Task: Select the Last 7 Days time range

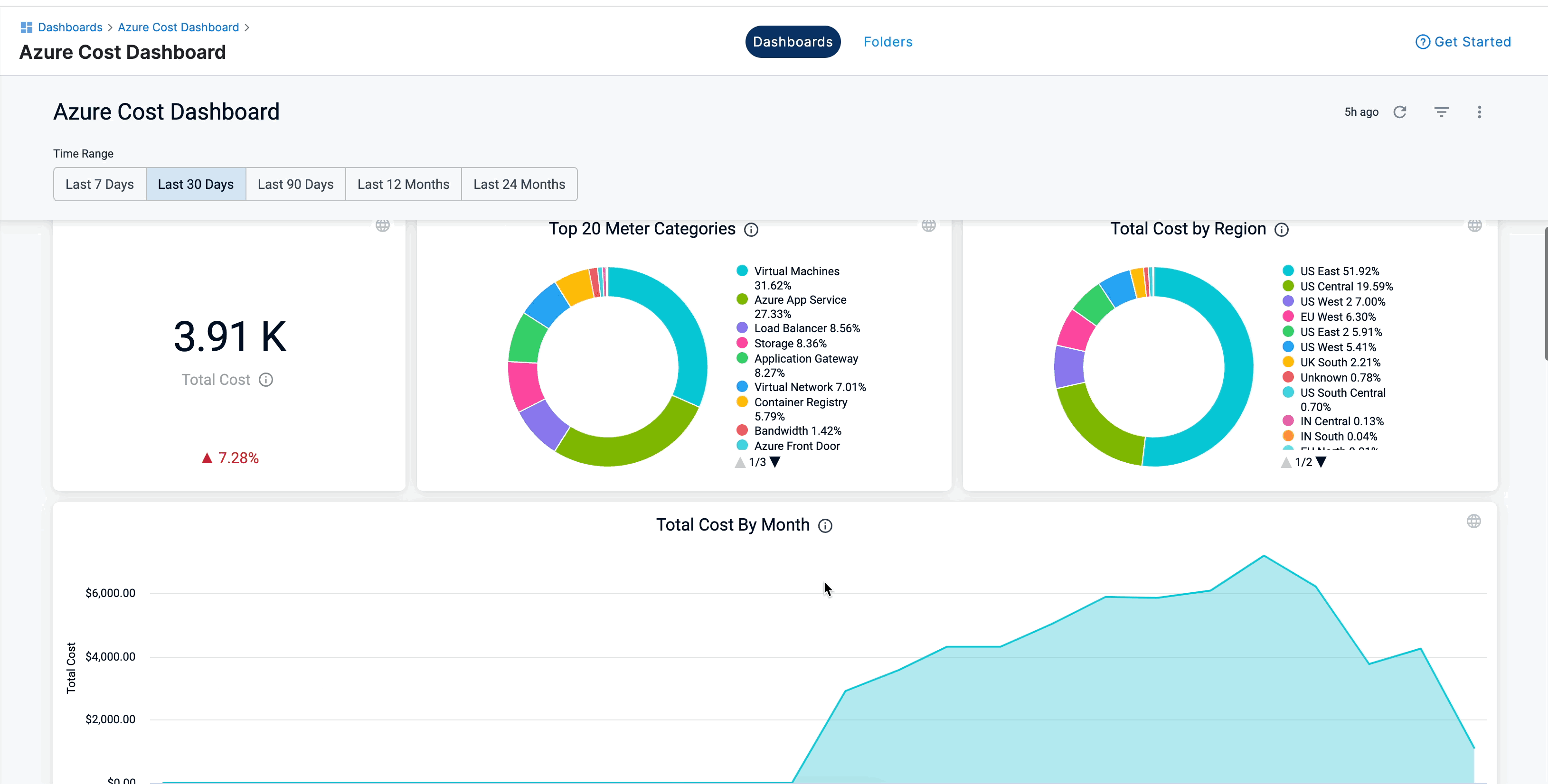Action: 100,185
